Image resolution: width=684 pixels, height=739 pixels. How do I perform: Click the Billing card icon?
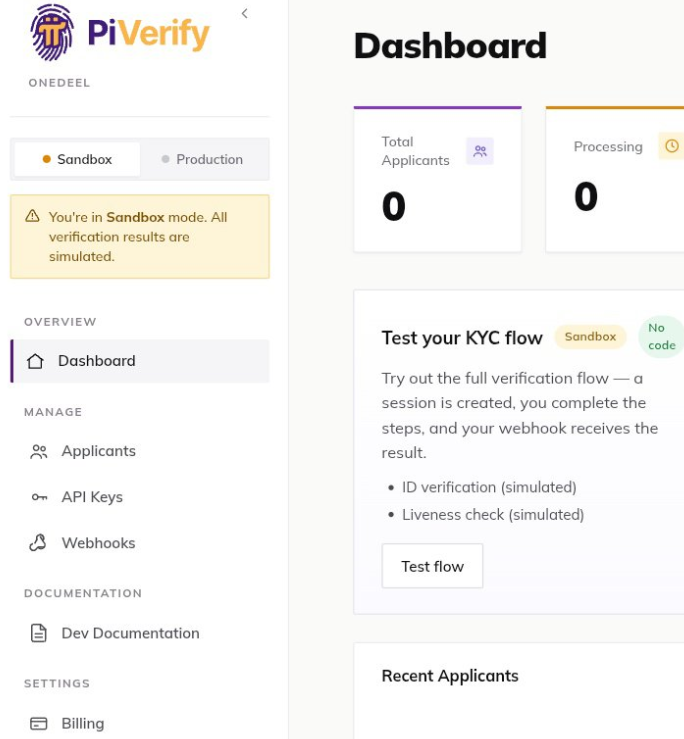(x=39, y=723)
